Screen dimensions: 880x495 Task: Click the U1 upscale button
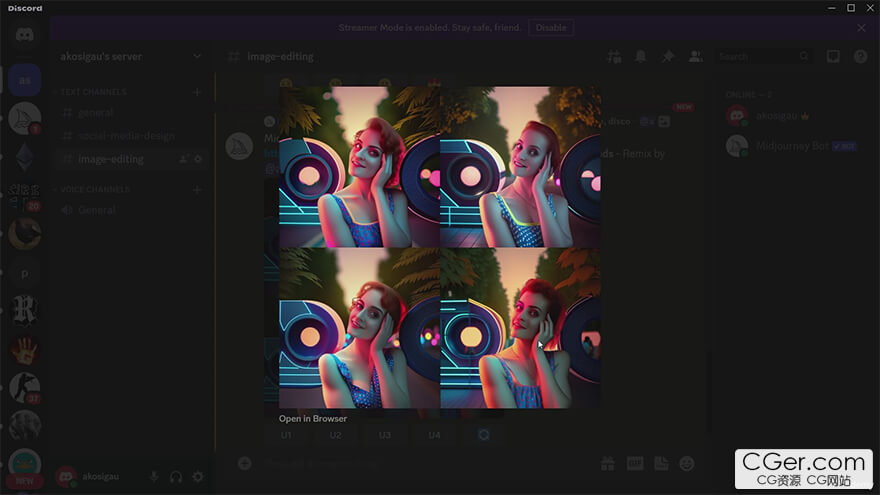pos(286,435)
